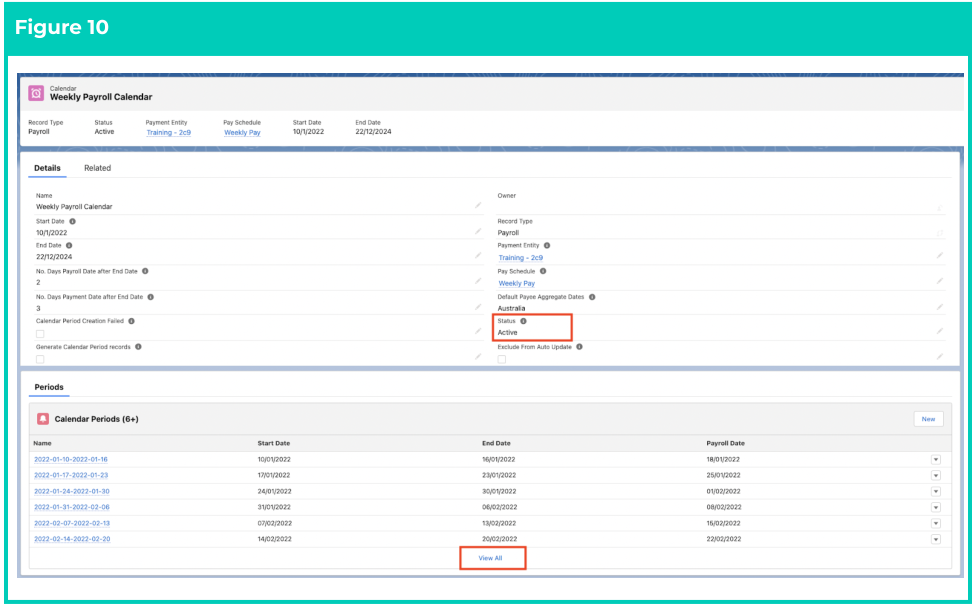This screenshot has height=606, width=976.
Task: Open Weekly Pay link in header
Action: [242, 133]
